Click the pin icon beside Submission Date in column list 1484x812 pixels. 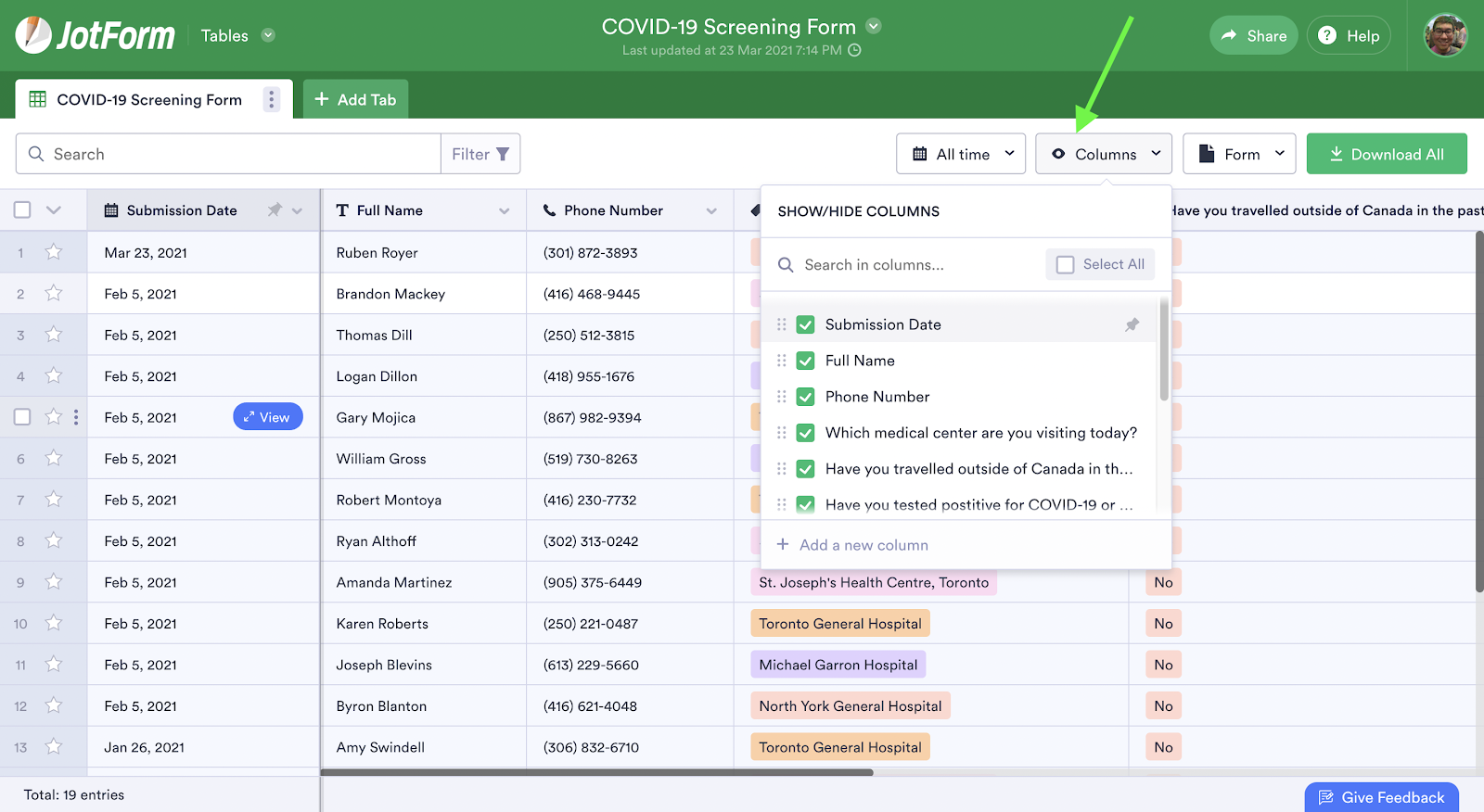(1132, 324)
